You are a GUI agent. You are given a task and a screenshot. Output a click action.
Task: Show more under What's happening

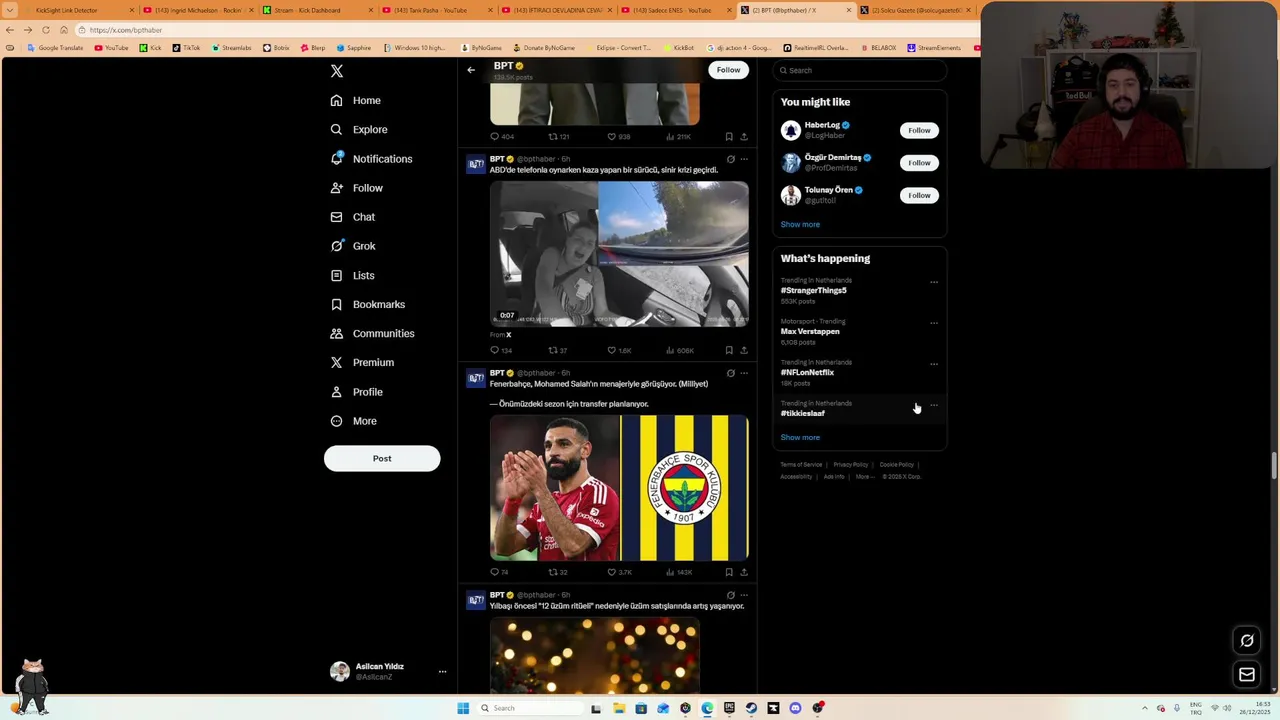pos(800,437)
